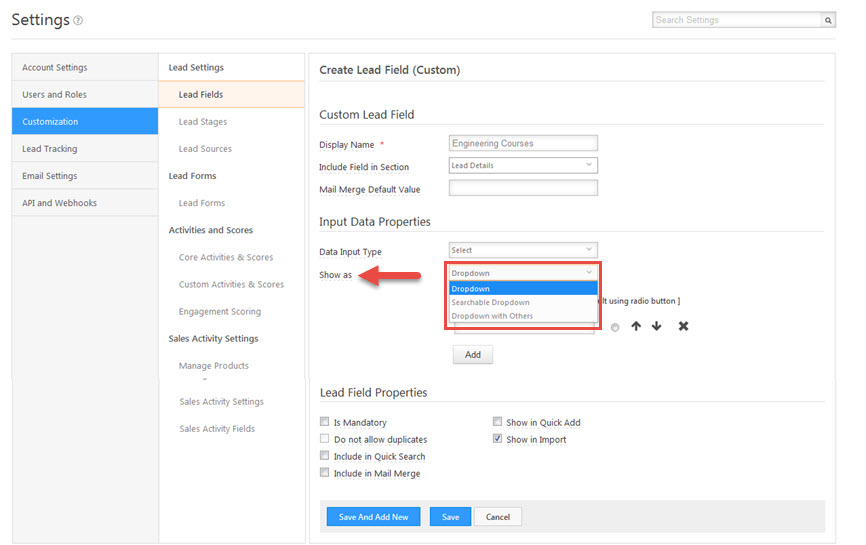
Task: Uncheck Show in Import checkbox
Action: pos(497,439)
